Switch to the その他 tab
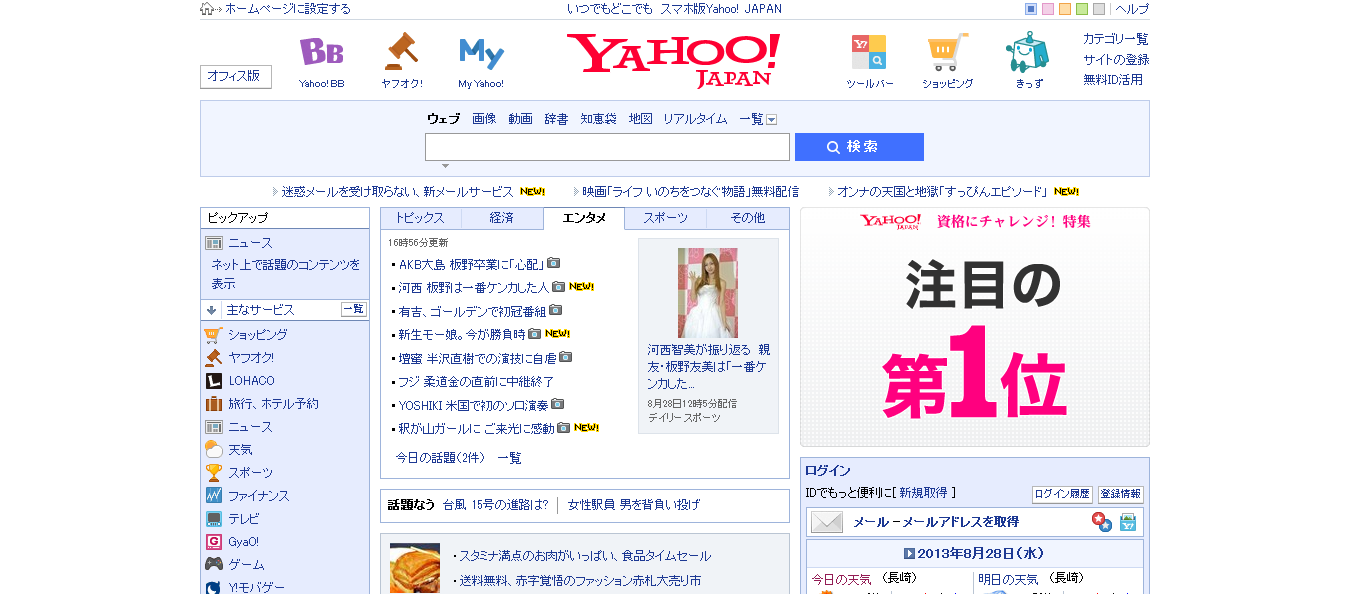Viewport: 1349px width, 594px height. (747, 218)
